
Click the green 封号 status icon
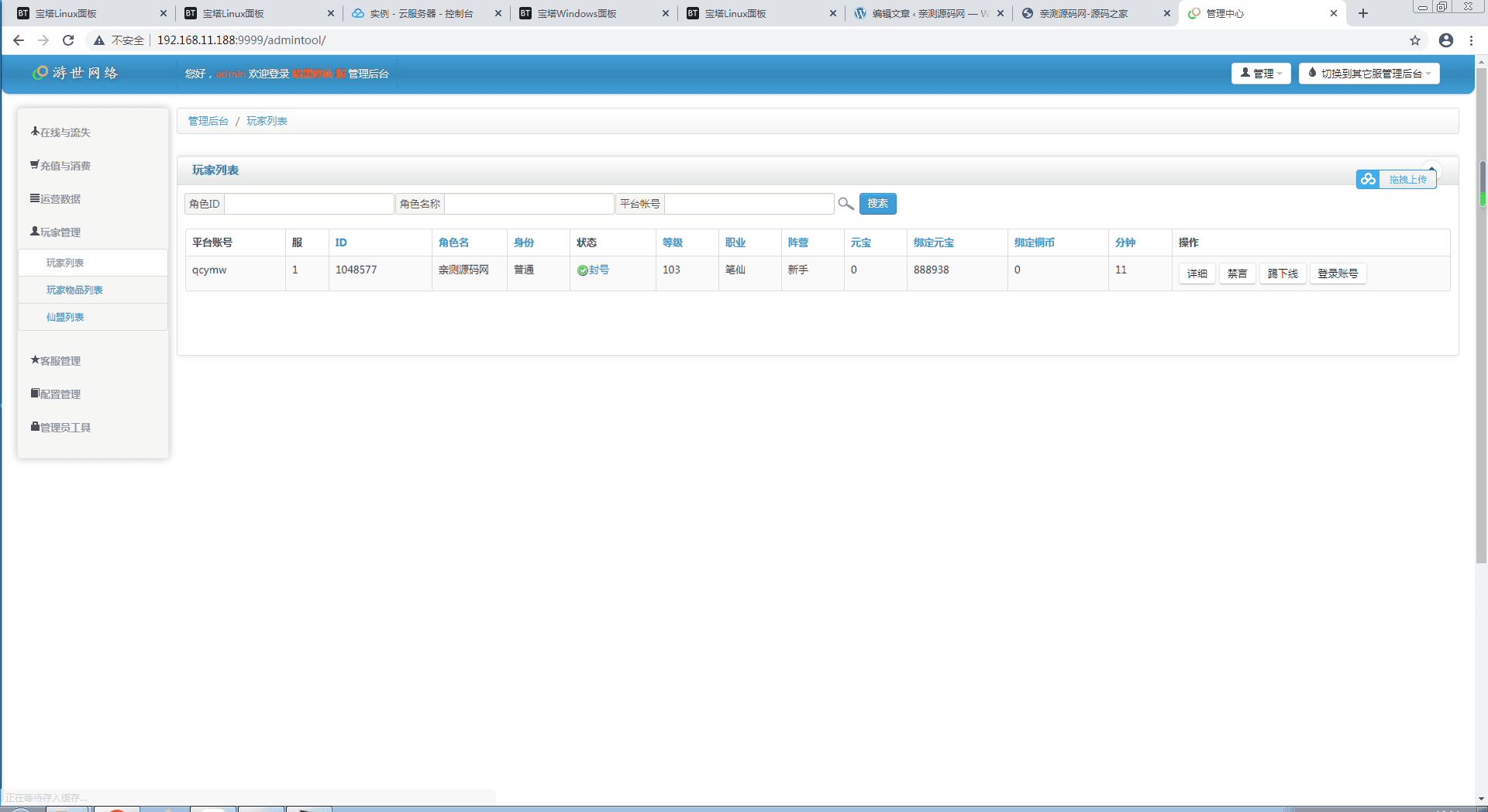point(583,270)
